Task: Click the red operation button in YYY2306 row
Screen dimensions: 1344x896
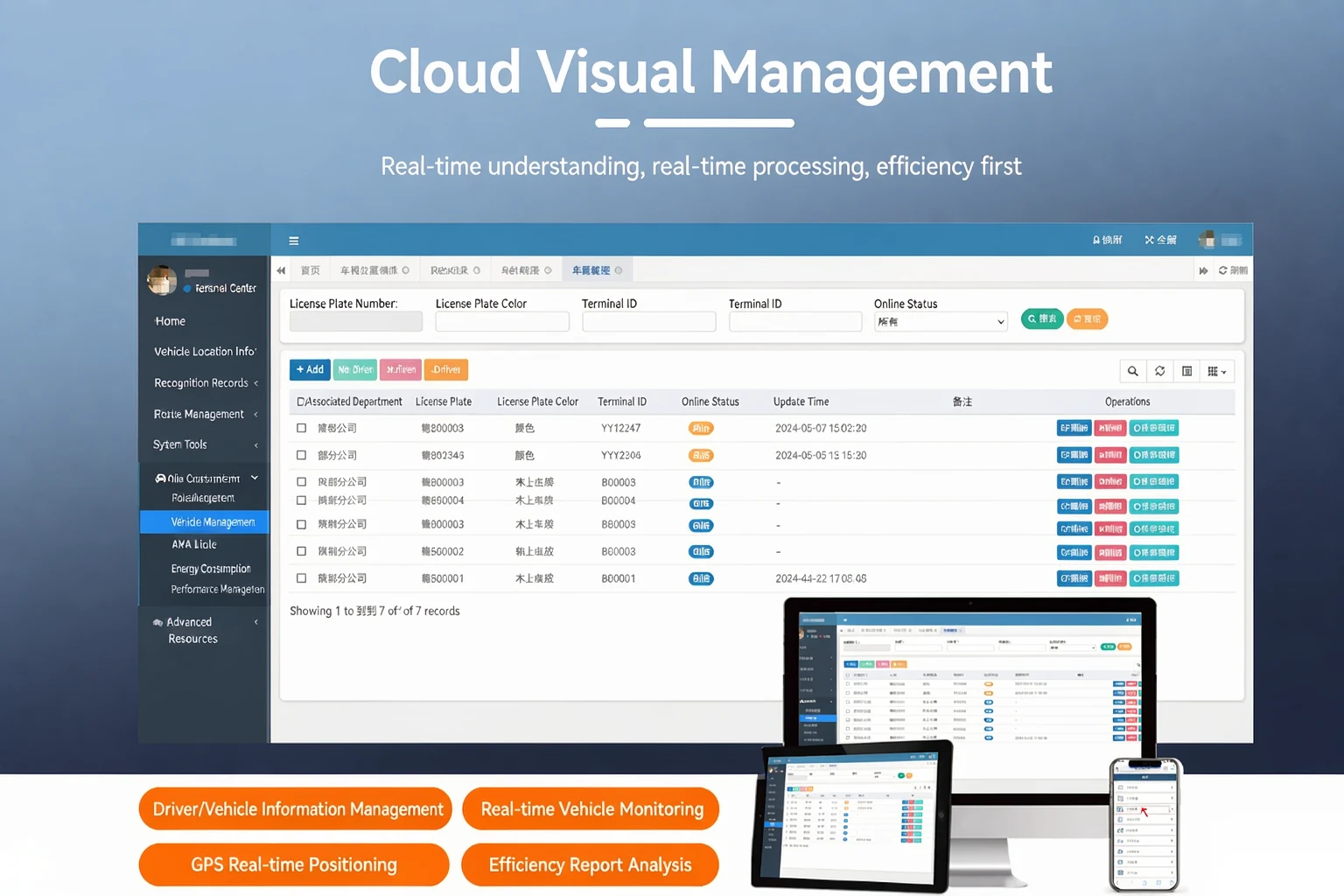Action: (x=1110, y=455)
